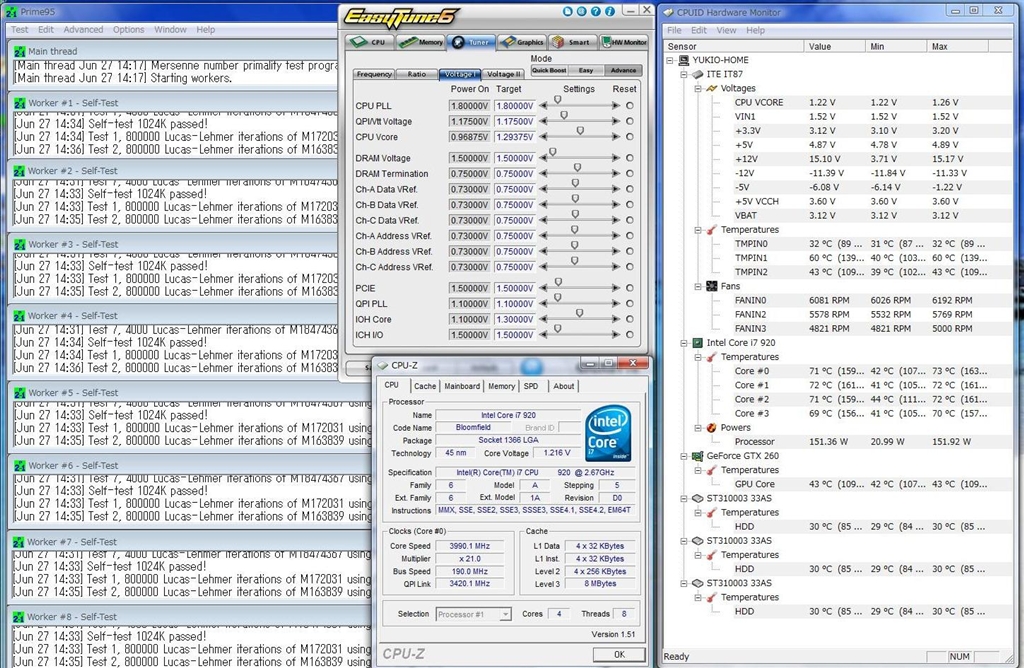Open the Processor #1 selection dropdown
1024x668 pixels.
point(474,614)
